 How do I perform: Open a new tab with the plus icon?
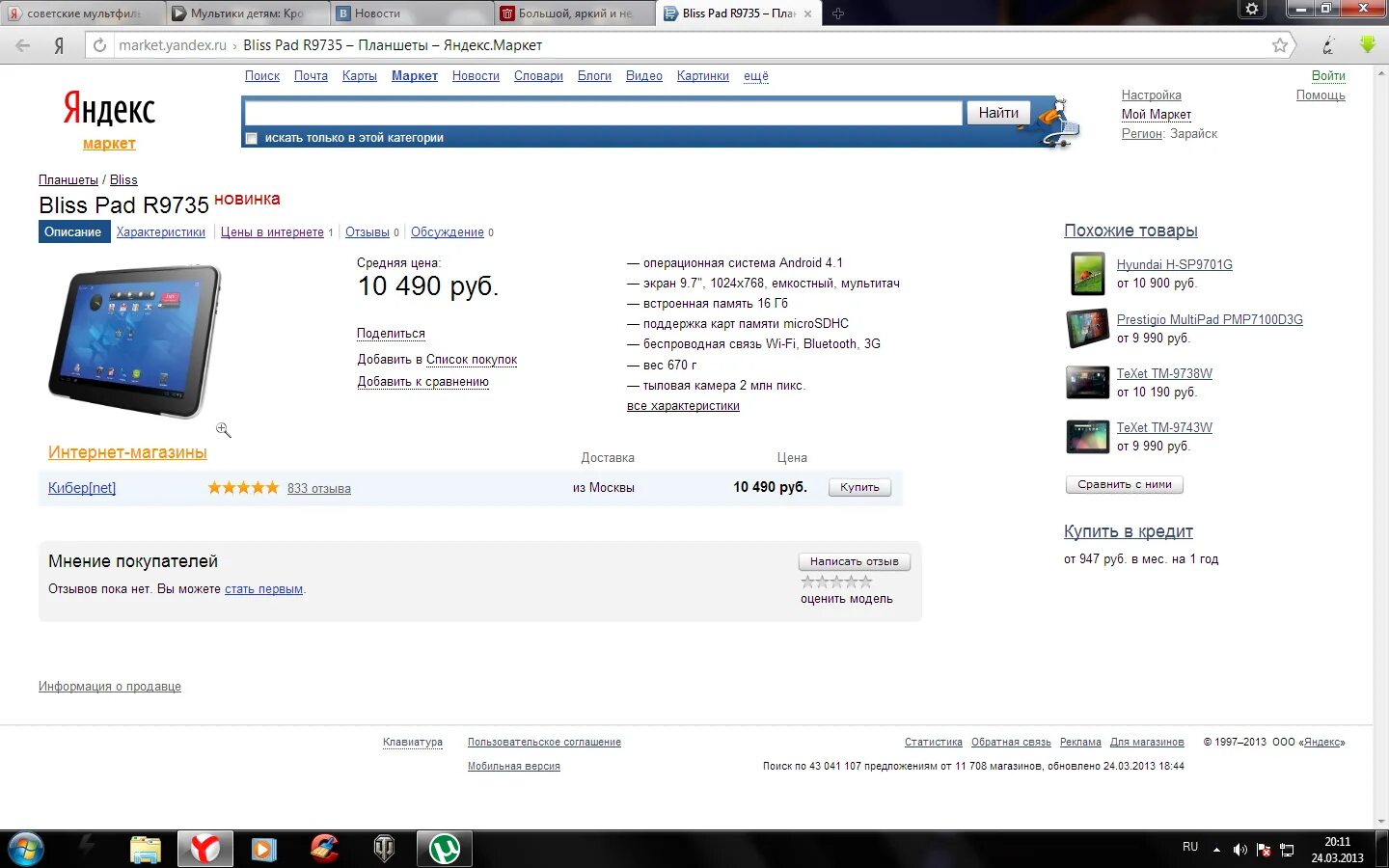[x=837, y=14]
